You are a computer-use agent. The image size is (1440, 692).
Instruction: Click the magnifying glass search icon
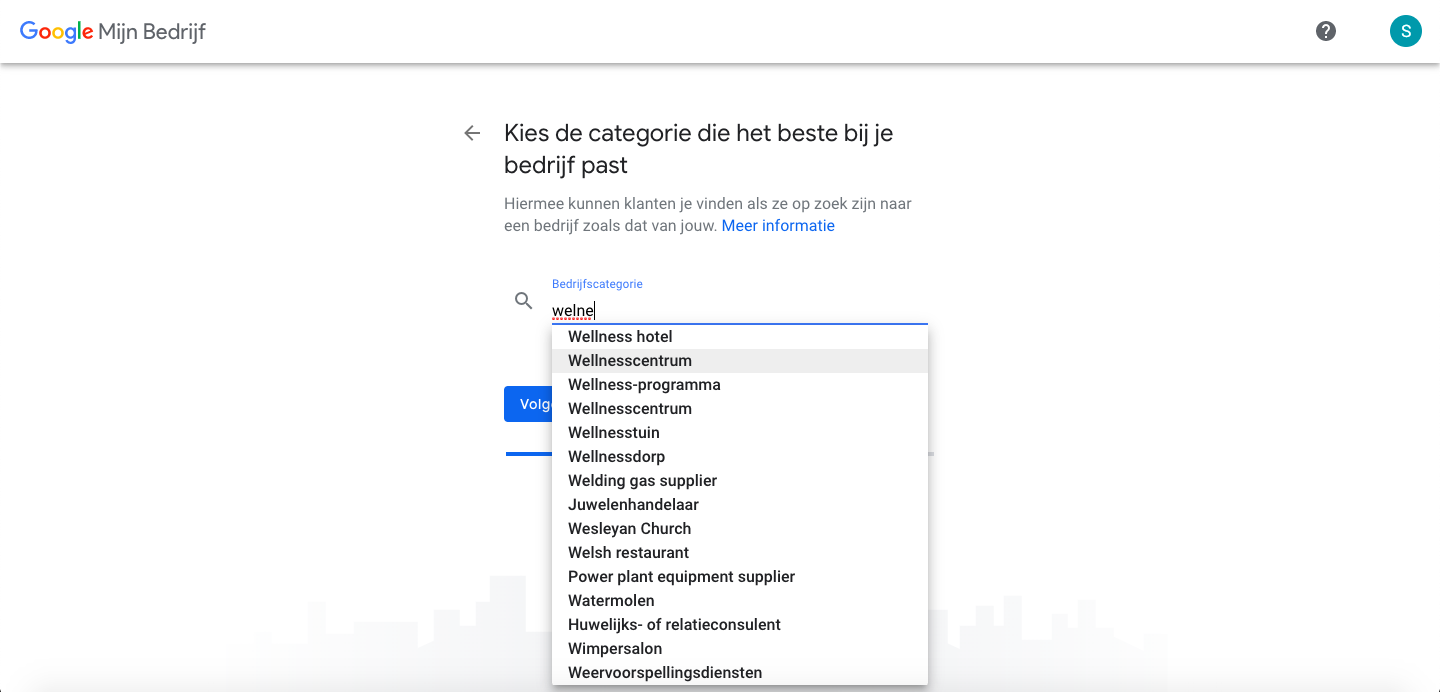point(523,300)
